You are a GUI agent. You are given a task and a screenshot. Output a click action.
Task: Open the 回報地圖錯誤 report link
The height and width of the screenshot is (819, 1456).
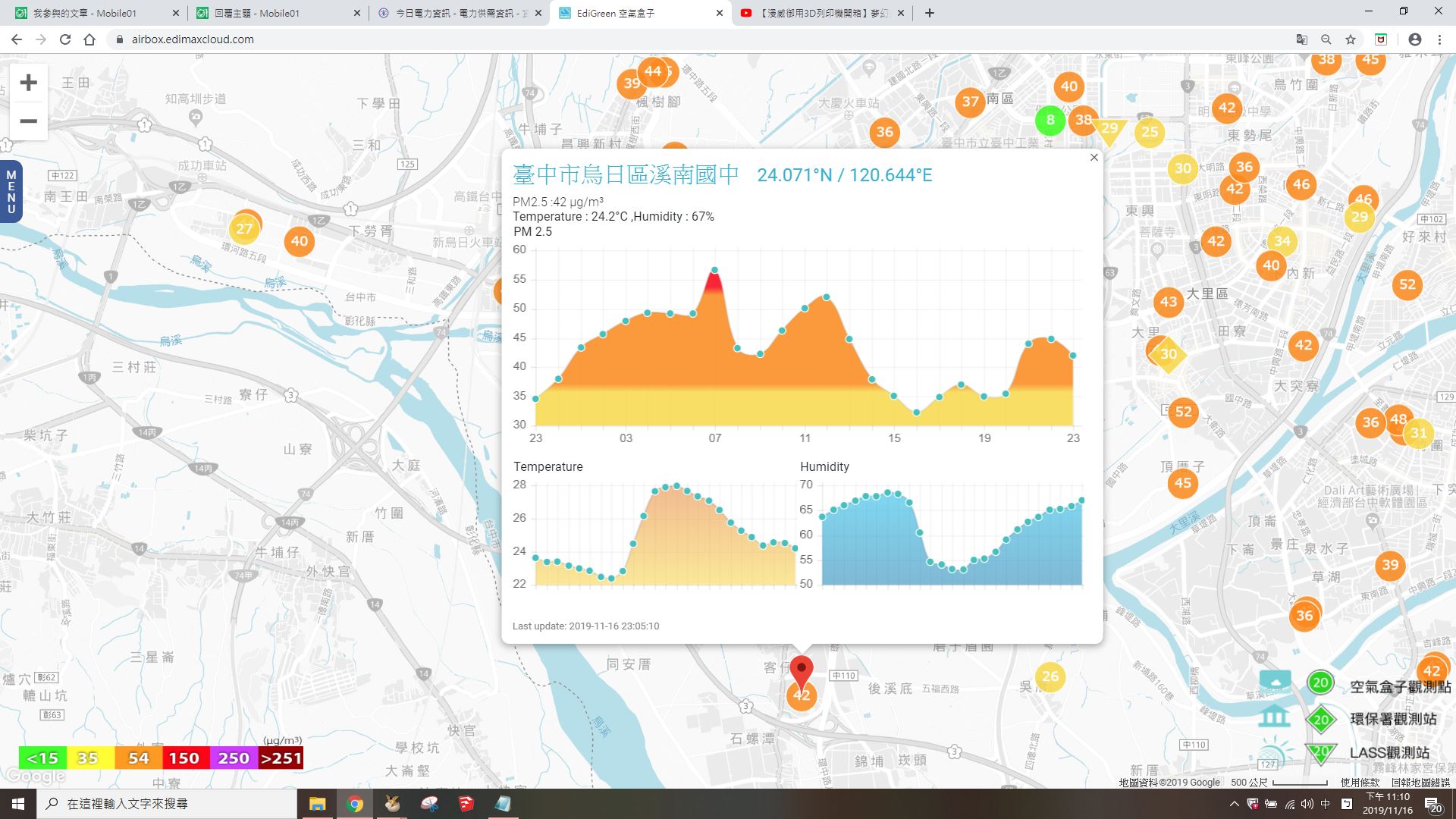(1420, 783)
